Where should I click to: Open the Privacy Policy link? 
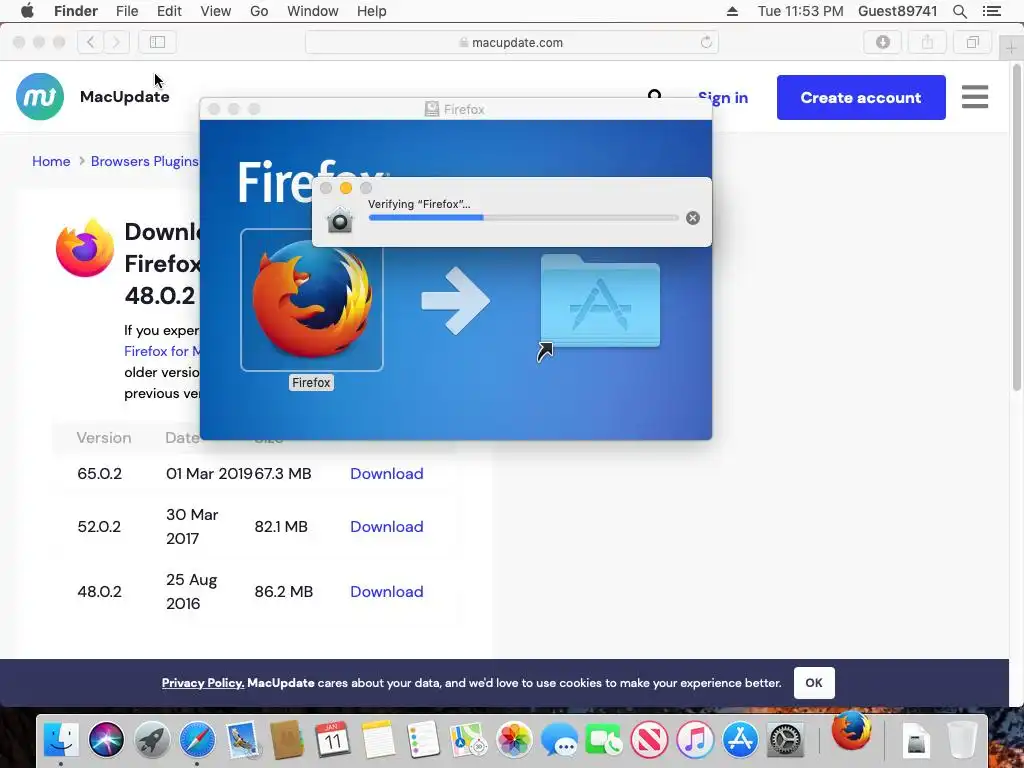click(x=203, y=683)
